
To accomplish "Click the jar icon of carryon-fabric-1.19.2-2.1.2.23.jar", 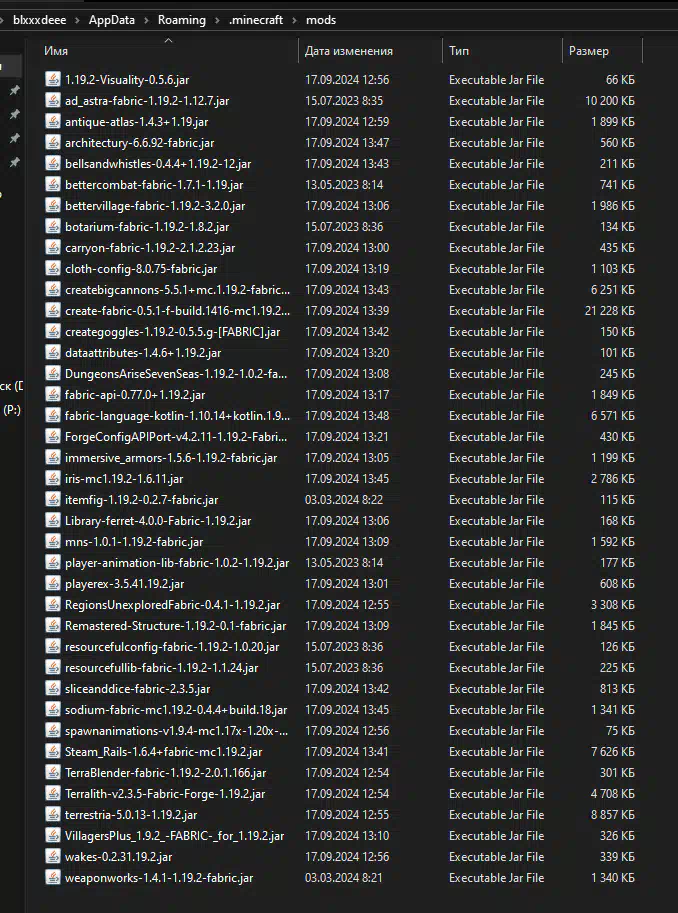I will tap(53, 247).
